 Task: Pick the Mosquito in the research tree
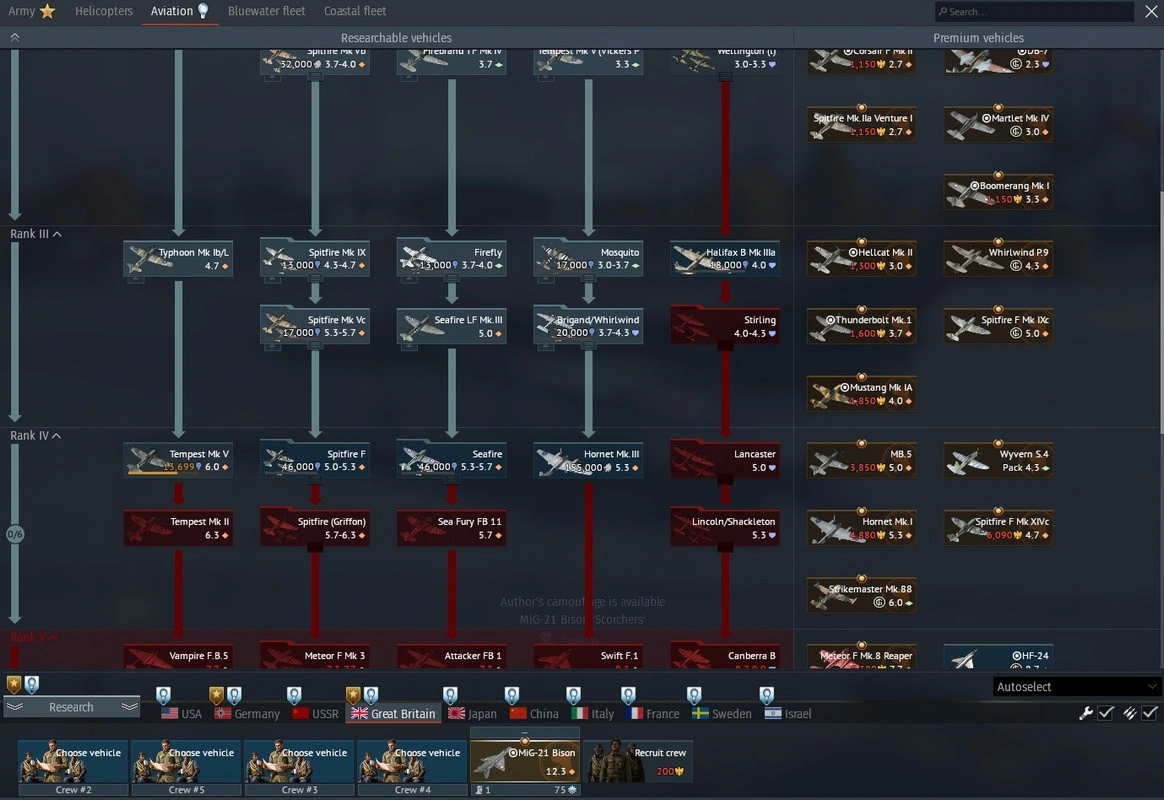(x=588, y=259)
